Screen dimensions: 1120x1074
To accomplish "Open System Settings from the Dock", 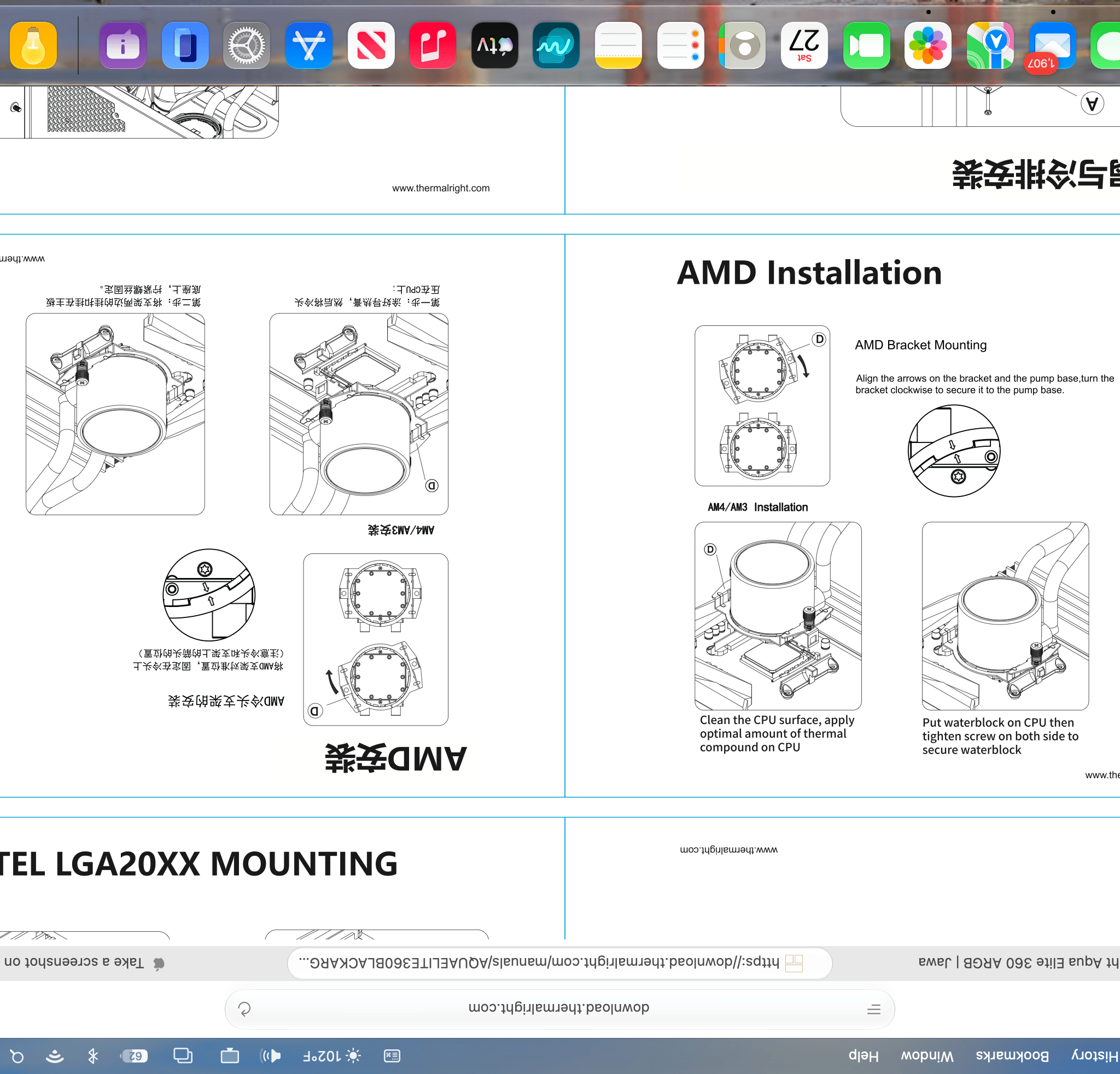I will point(246,46).
